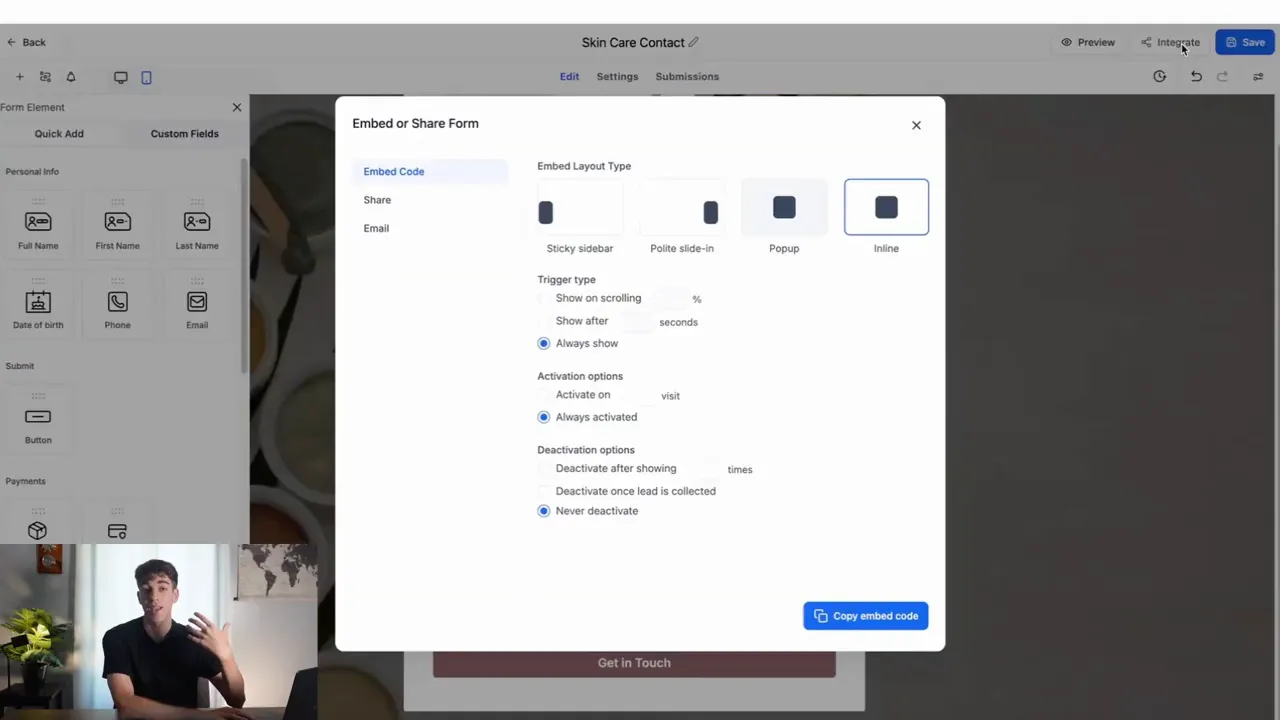
Task: Click the Personal Info section heading
Action: click(32, 171)
